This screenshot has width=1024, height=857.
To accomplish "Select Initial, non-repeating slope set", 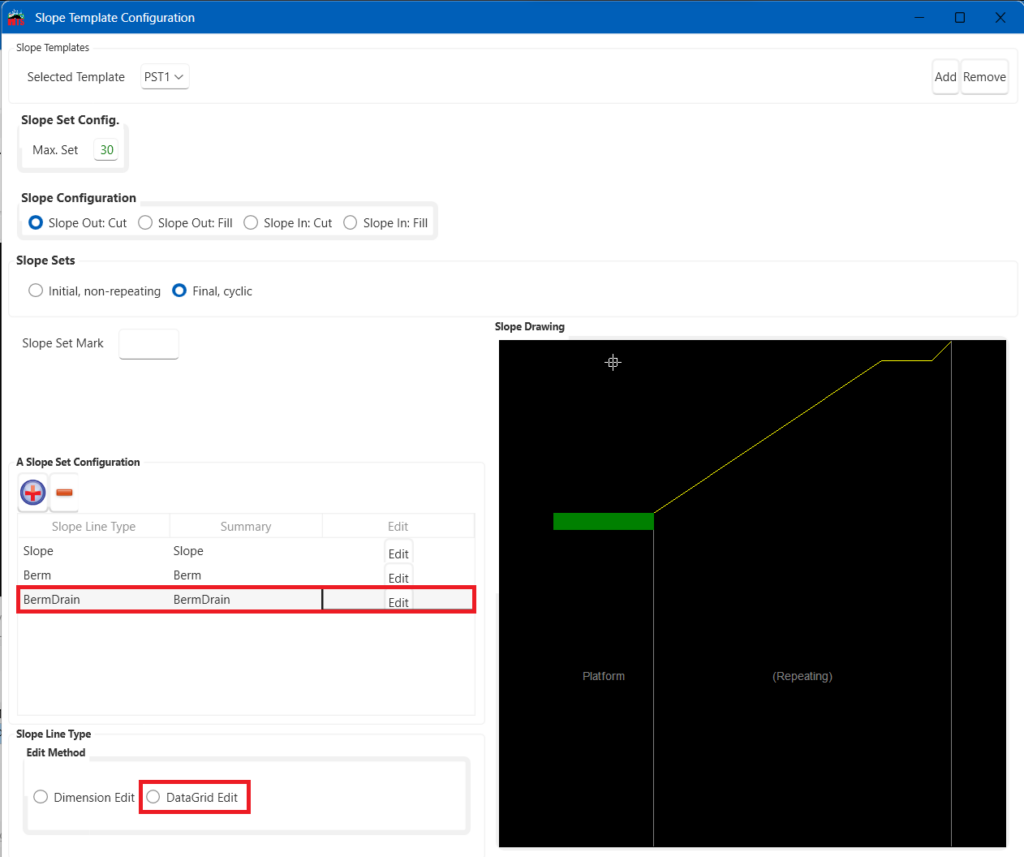I will (x=36, y=291).
